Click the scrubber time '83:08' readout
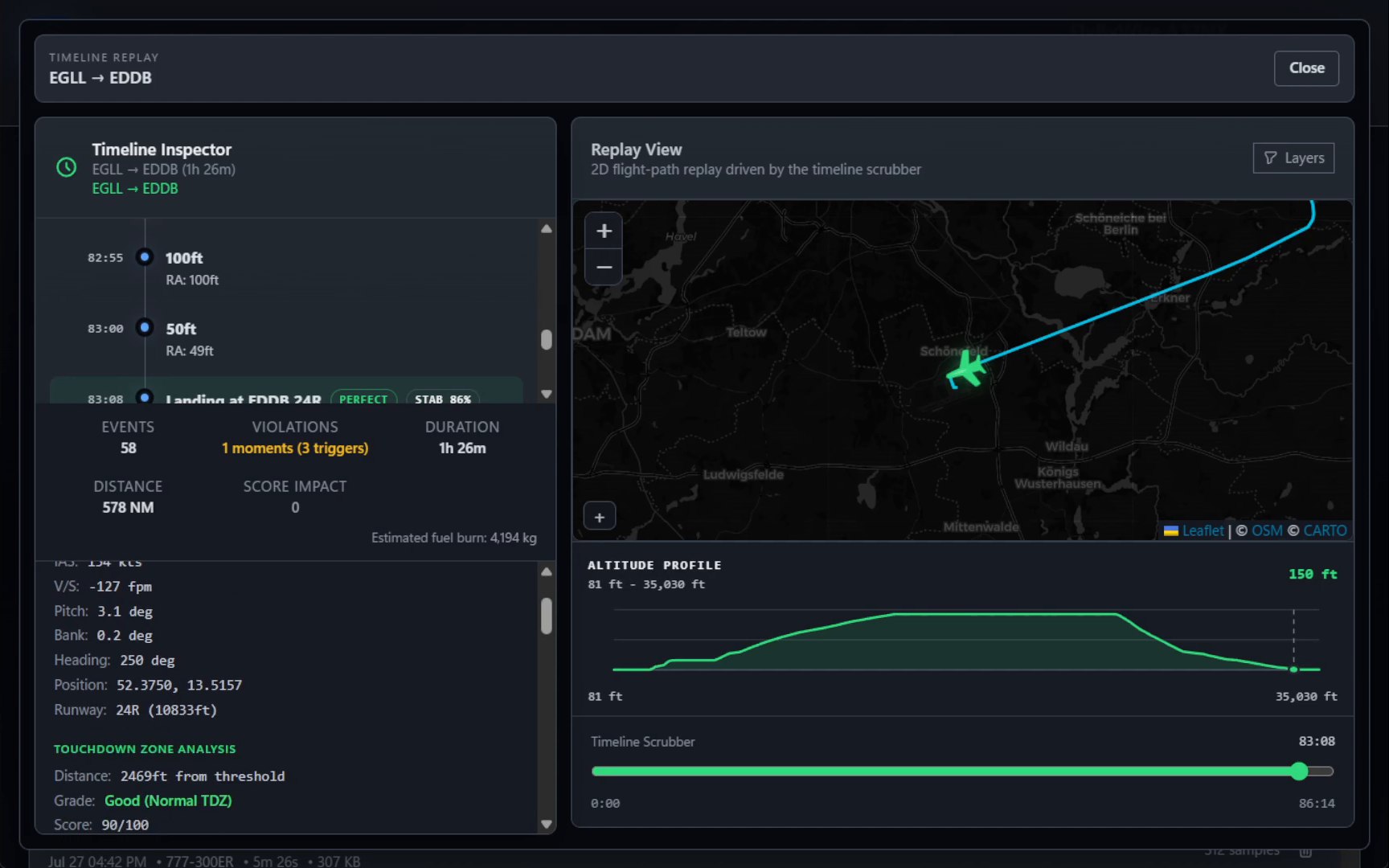 (1317, 741)
